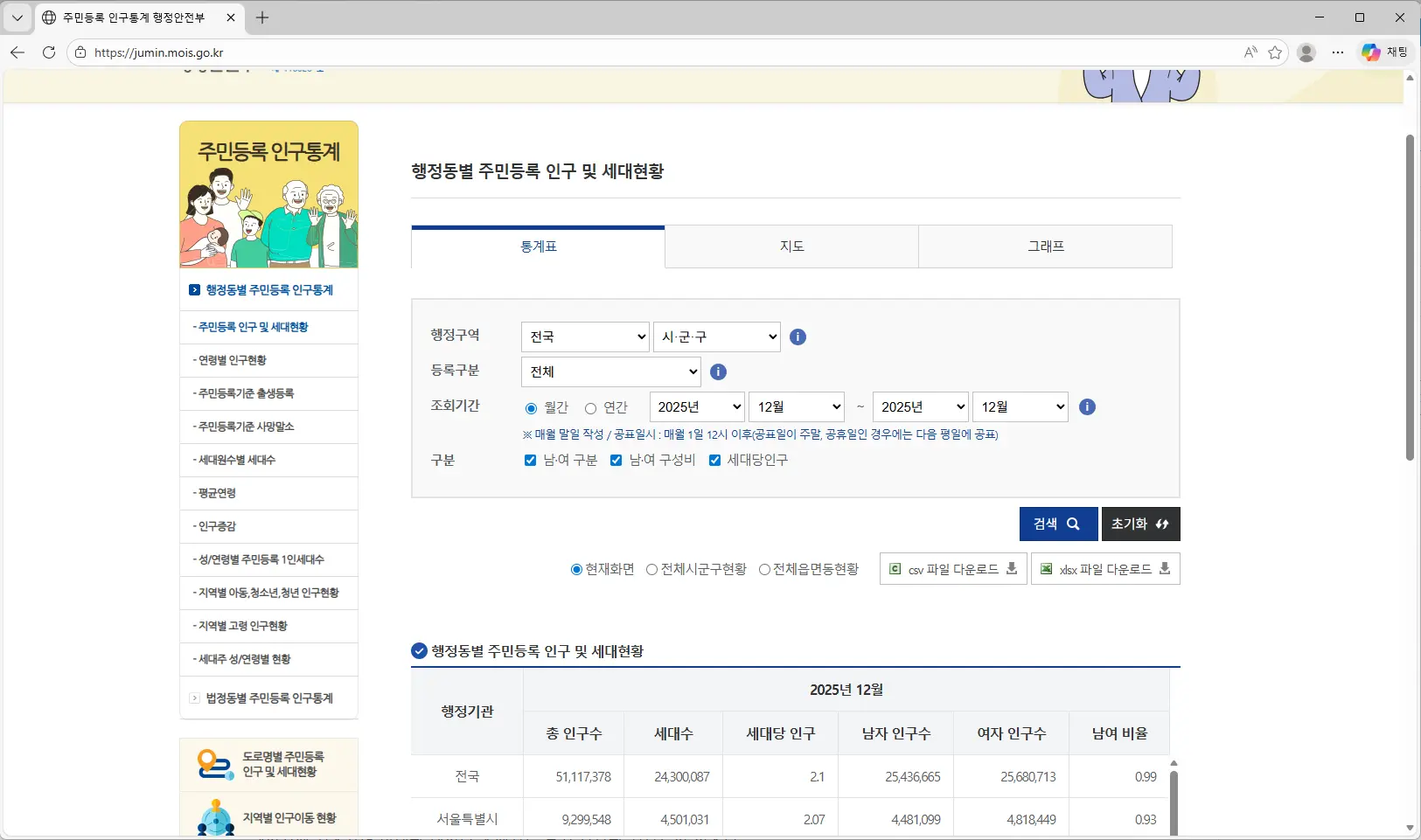Click the page vertical scrollbar
This screenshot has height=840, width=1421.
[x=1409, y=297]
